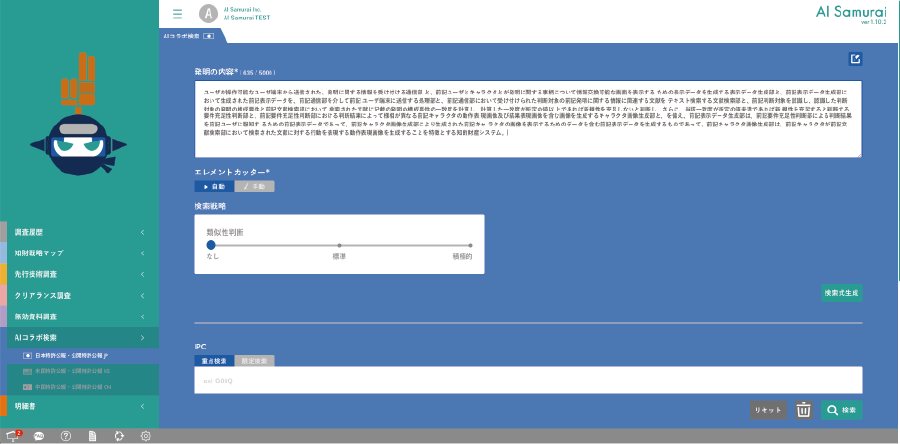This screenshot has height=444, width=900.
Task: Click the 検索式生成 button
Action: [x=842, y=293]
